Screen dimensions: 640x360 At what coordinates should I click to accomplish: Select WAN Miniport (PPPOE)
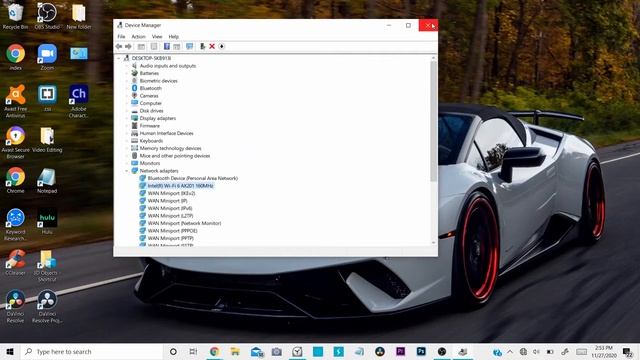[x=172, y=231]
